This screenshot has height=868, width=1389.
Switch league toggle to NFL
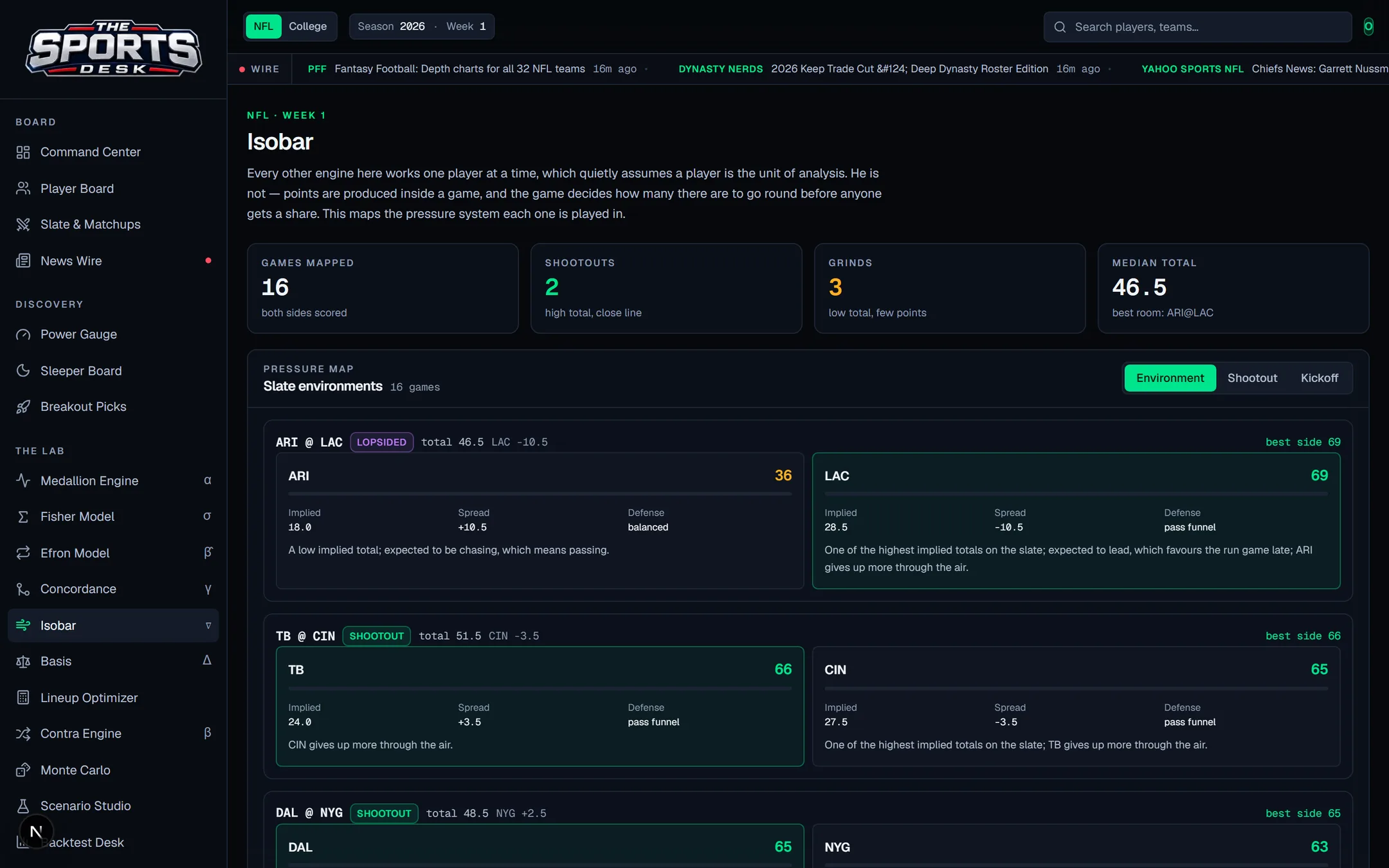click(x=264, y=26)
